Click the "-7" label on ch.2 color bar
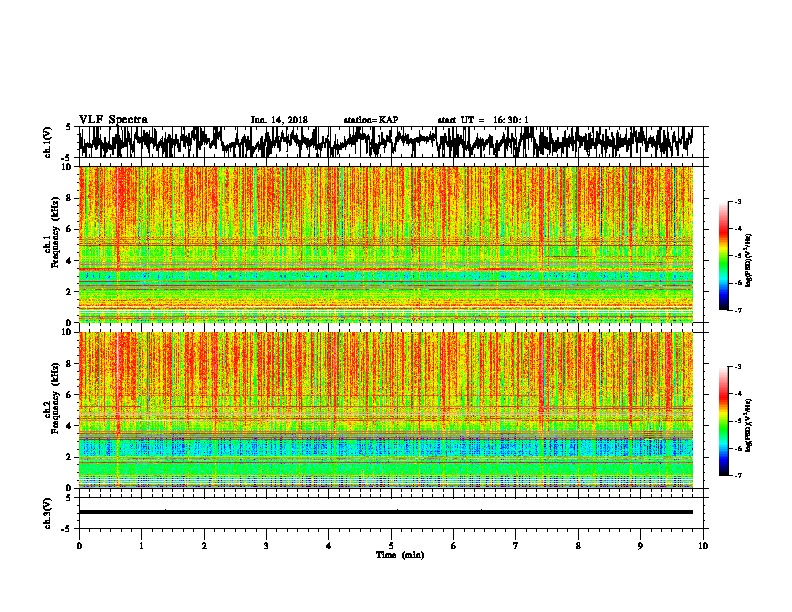 click(737, 475)
